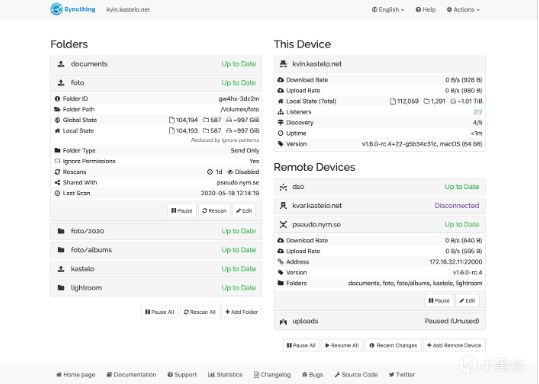Image resolution: width=539 pixels, height=384 pixels.
Task: Open the Changelog footer link
Action: click(272, 374)
